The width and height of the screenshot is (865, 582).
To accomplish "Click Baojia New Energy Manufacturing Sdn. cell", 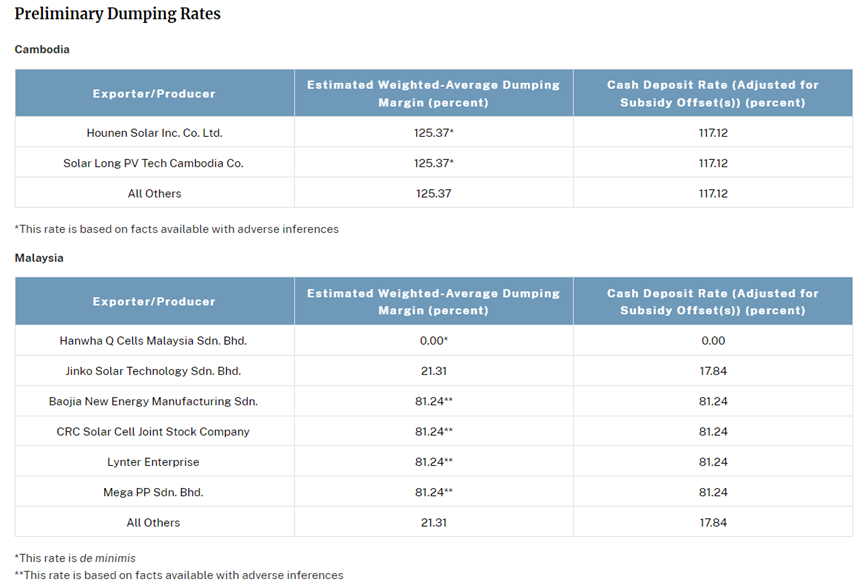I will 154,401.
